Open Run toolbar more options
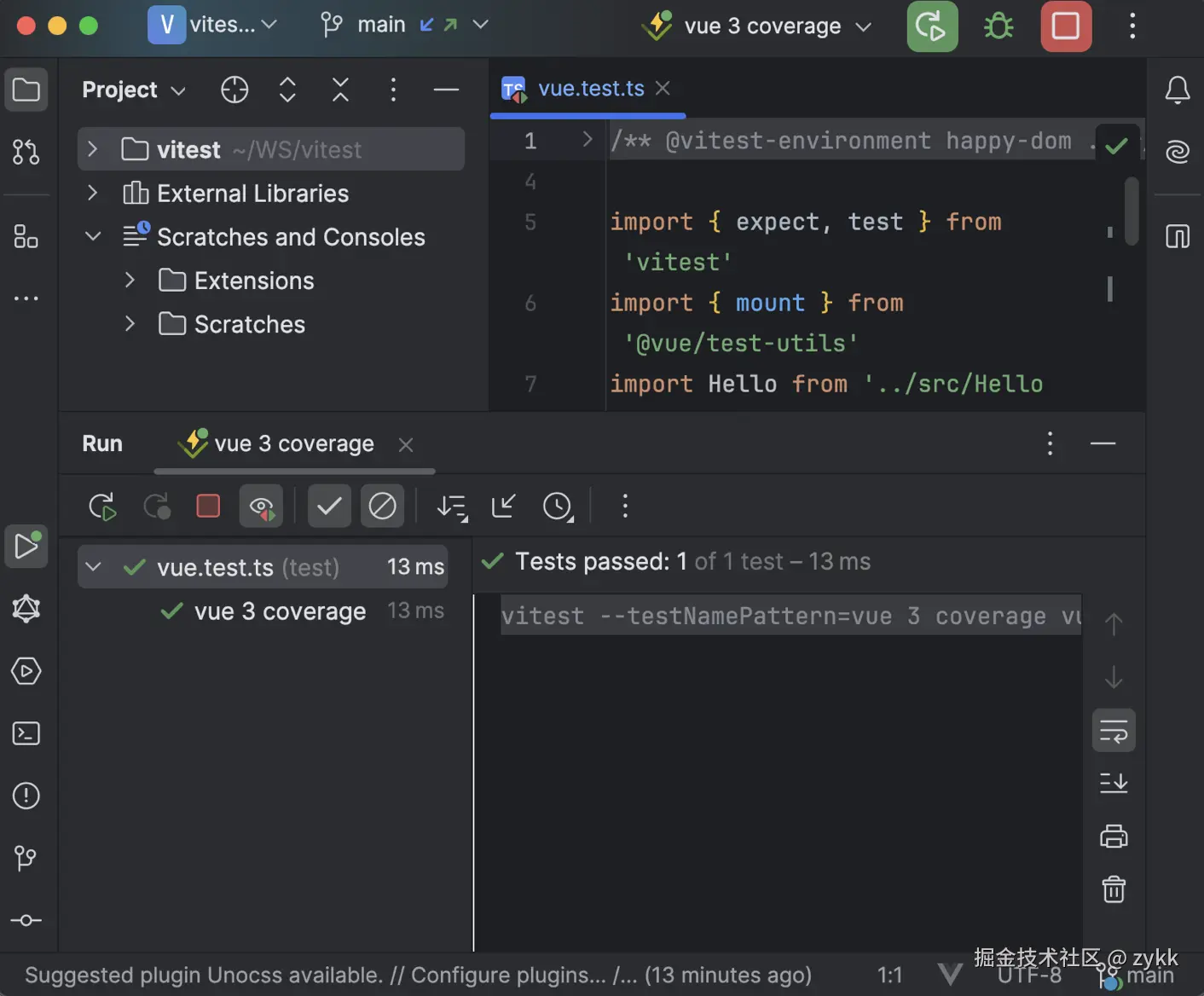The image size is (1204, 996). coord(625,507)
